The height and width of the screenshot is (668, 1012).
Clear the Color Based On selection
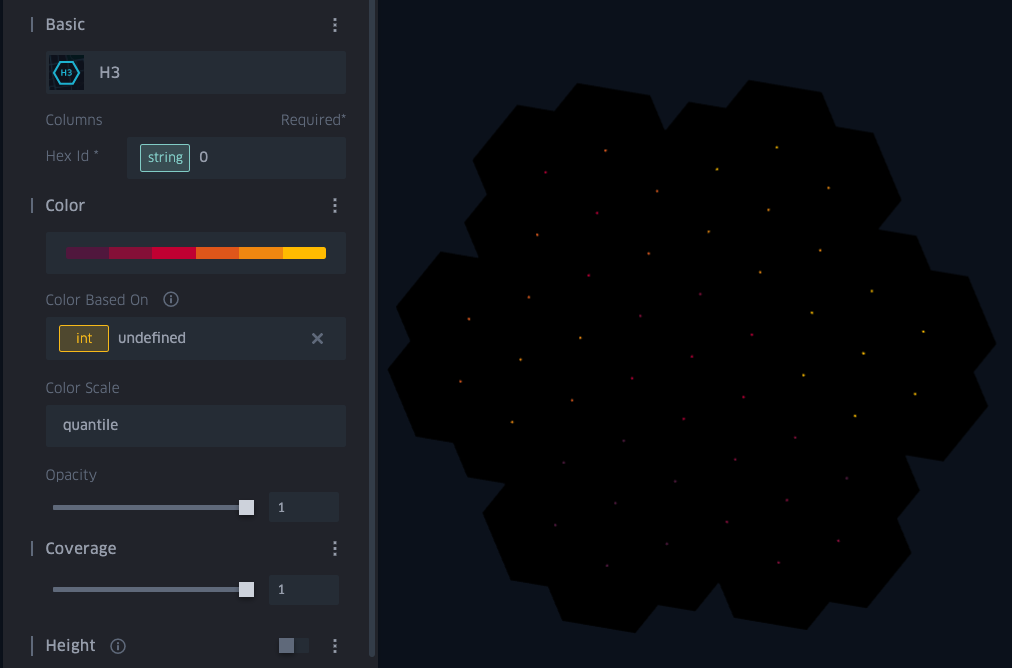317,338
